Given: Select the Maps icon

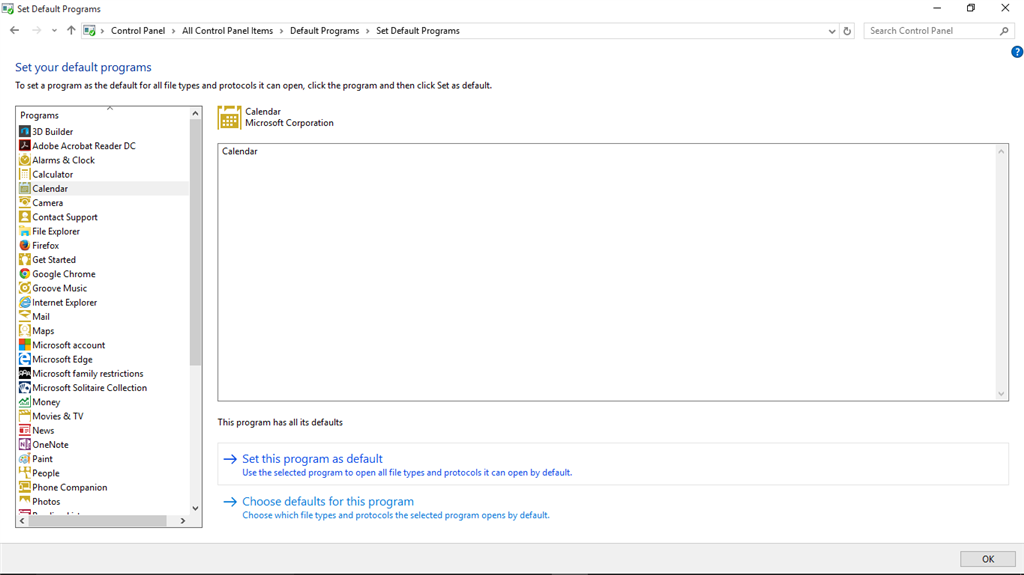Looking at the screenshot, I should 25,331.
